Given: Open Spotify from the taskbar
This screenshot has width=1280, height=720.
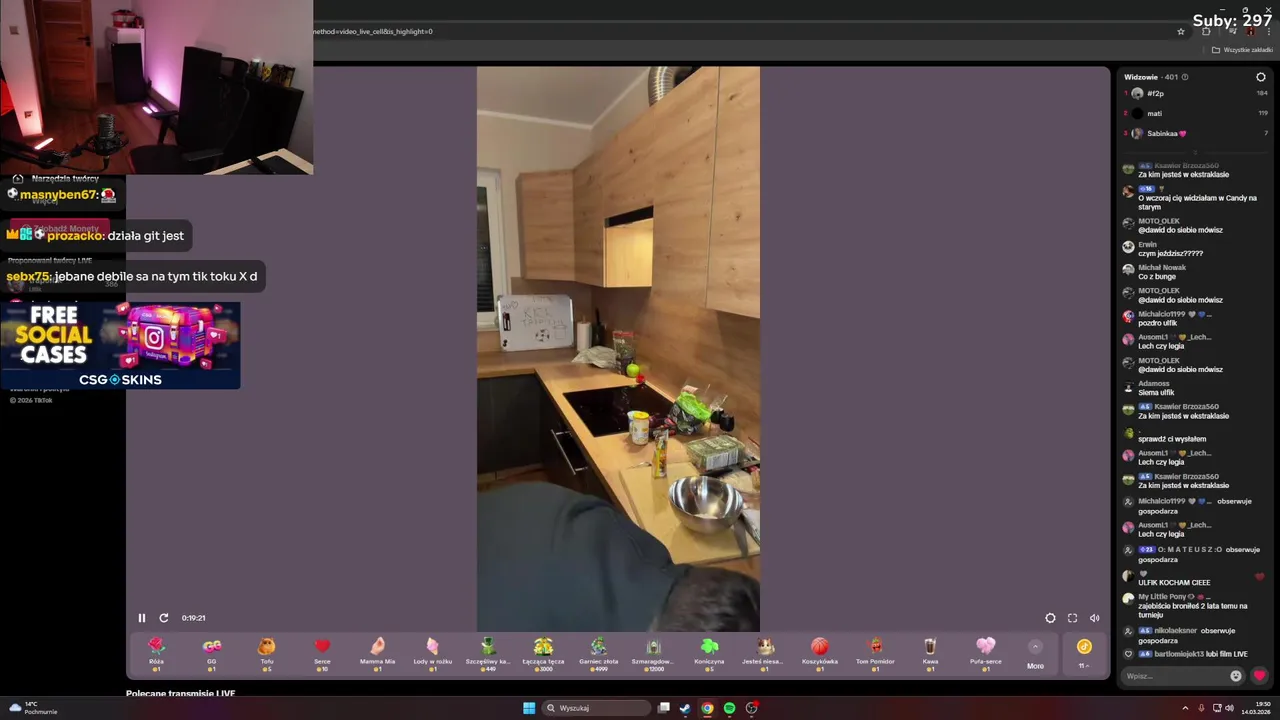Looking at the screenshot, I should point(729,708).
